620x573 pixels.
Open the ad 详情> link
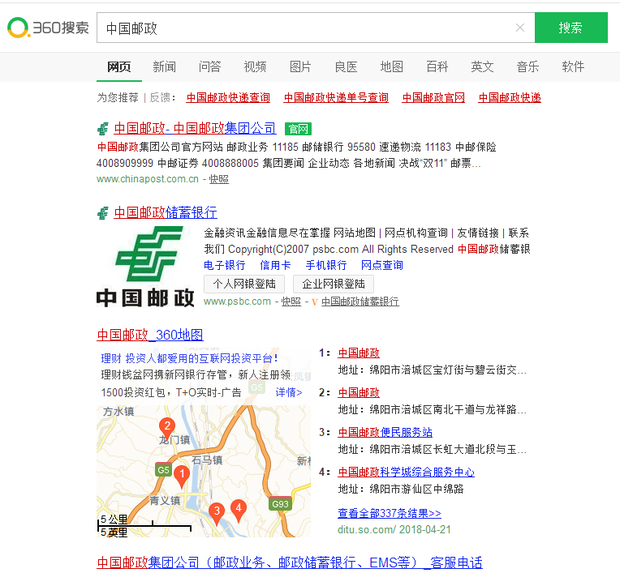pos(289,392)
